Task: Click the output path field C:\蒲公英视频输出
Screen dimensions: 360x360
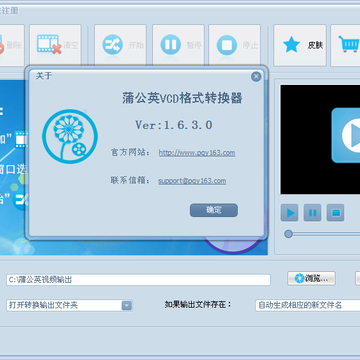Action: tap(138, 280)
